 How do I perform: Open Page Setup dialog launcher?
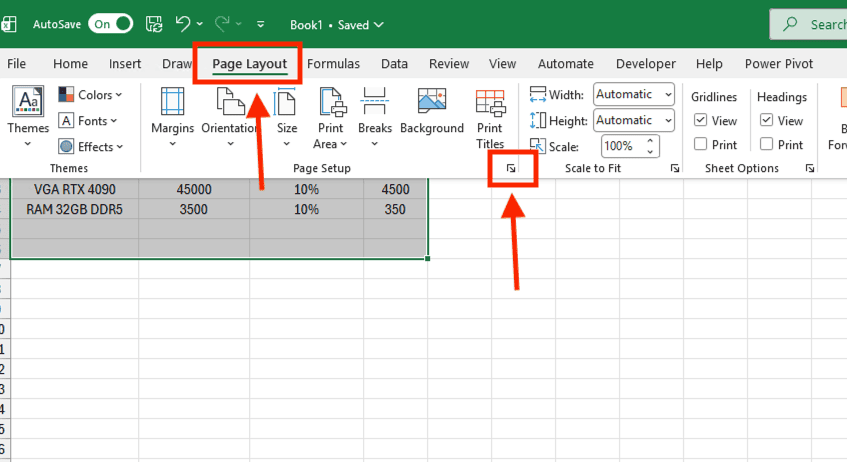(x=511, y=169)
